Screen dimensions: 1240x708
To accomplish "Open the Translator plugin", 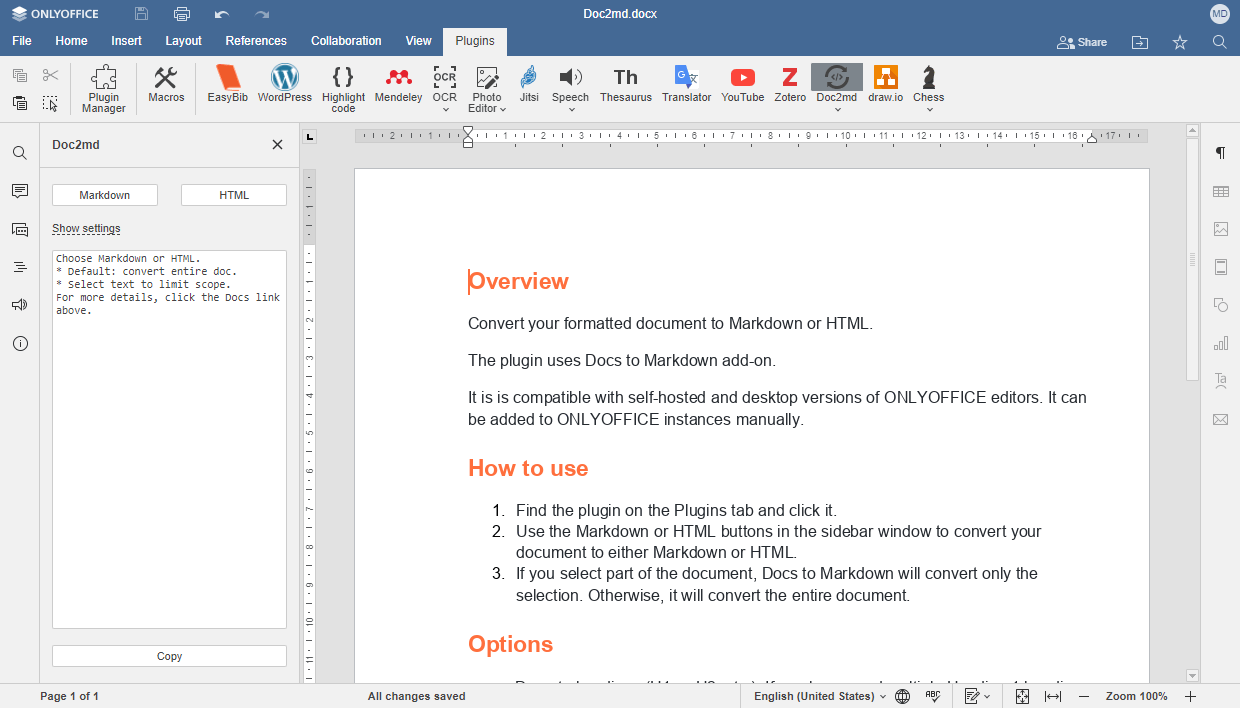I will 687,84.
